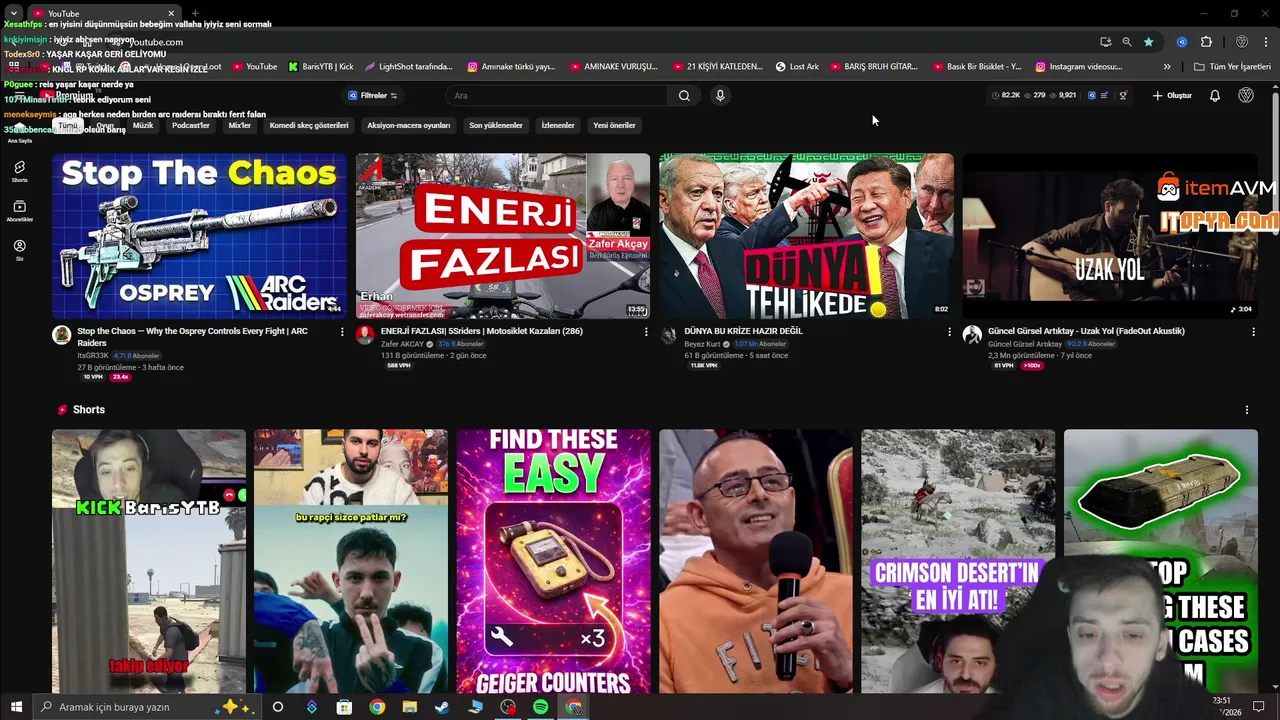Click the install/cast icon in address bar

(x=1105, y=42)
